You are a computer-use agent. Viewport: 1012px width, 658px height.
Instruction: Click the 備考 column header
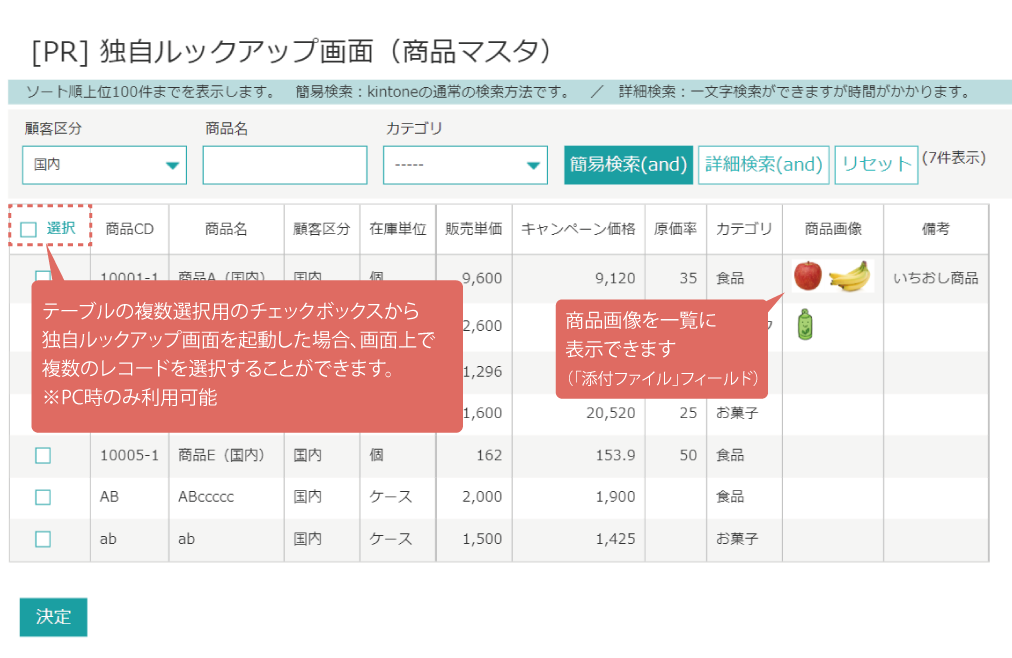935,229
